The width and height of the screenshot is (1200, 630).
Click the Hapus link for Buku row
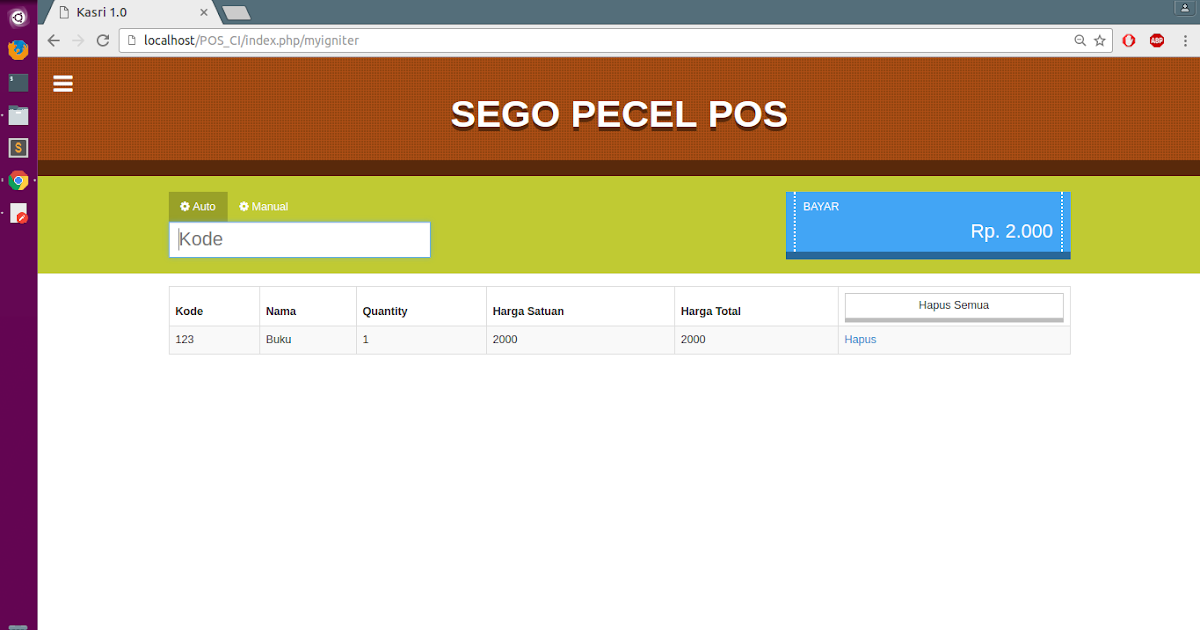point(860,339)
